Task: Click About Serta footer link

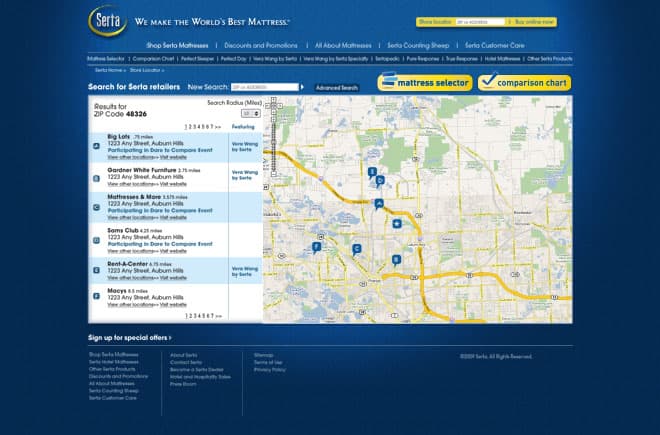Action: [x=184, y=355]
